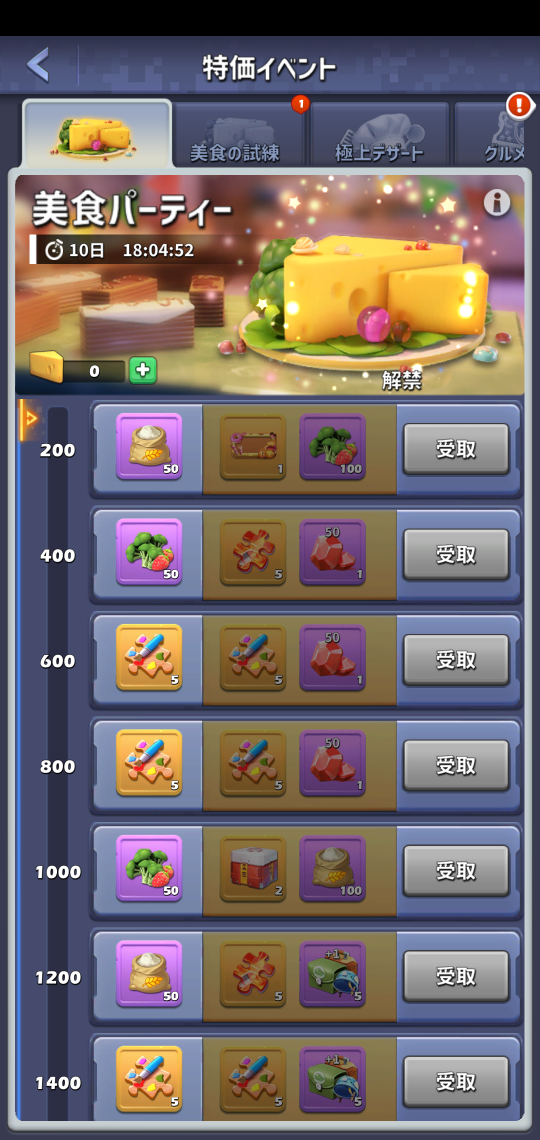
Task: Tap 受取 for the 1000 milestone
Action: (x=456, y=871)
